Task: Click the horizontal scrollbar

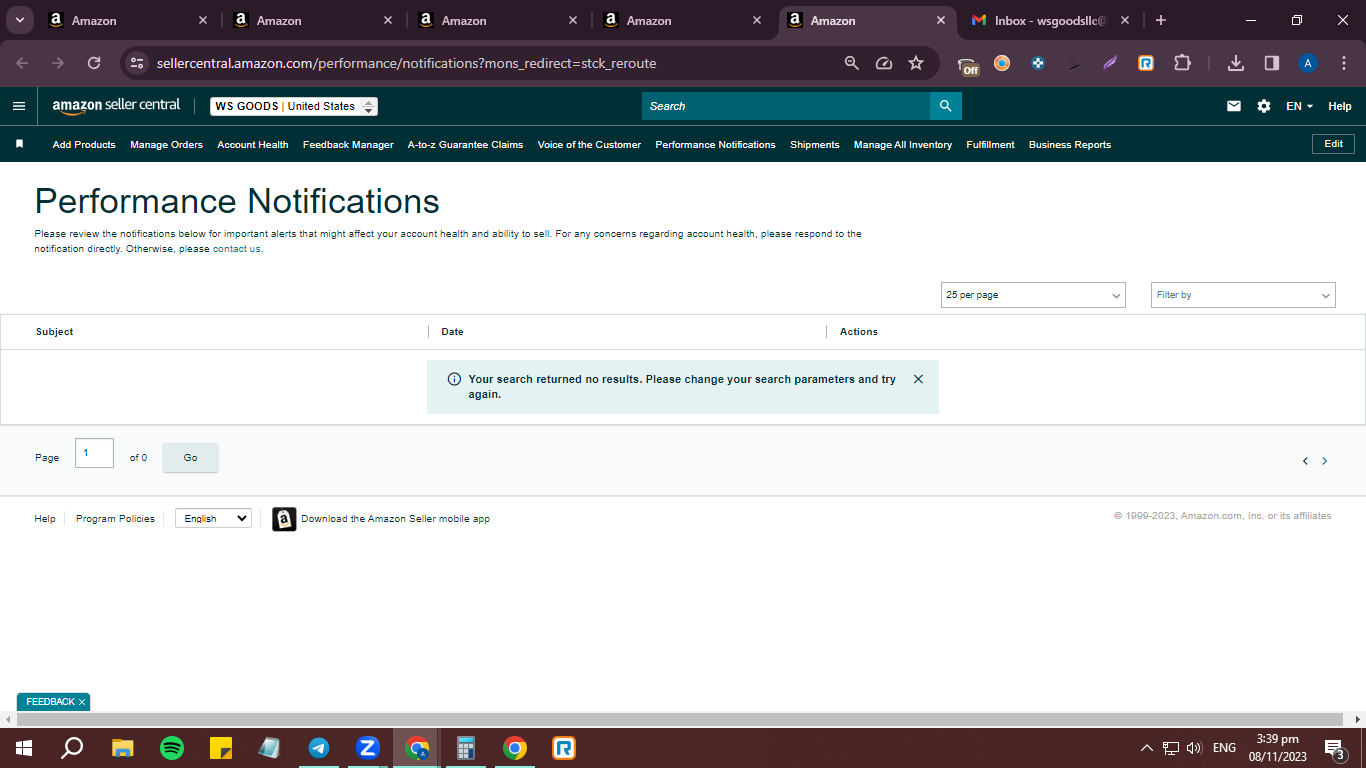Action: pos(679,720)
